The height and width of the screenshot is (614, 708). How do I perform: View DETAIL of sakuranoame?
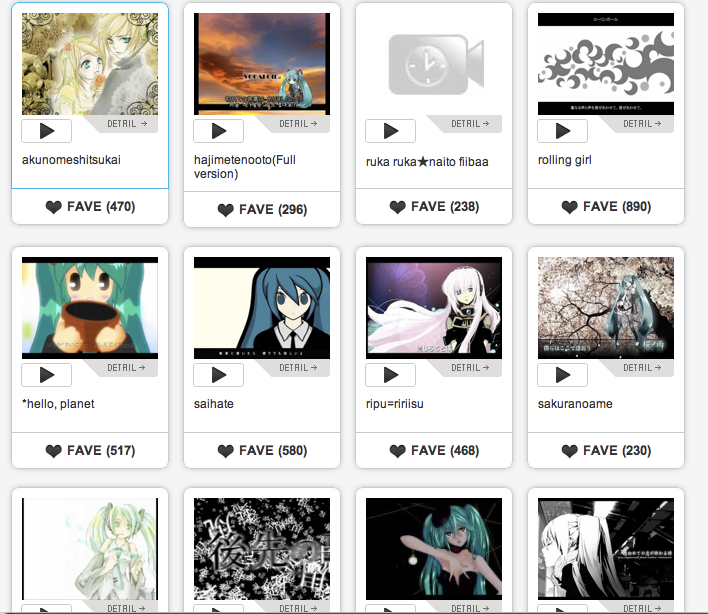pos(642,368)
